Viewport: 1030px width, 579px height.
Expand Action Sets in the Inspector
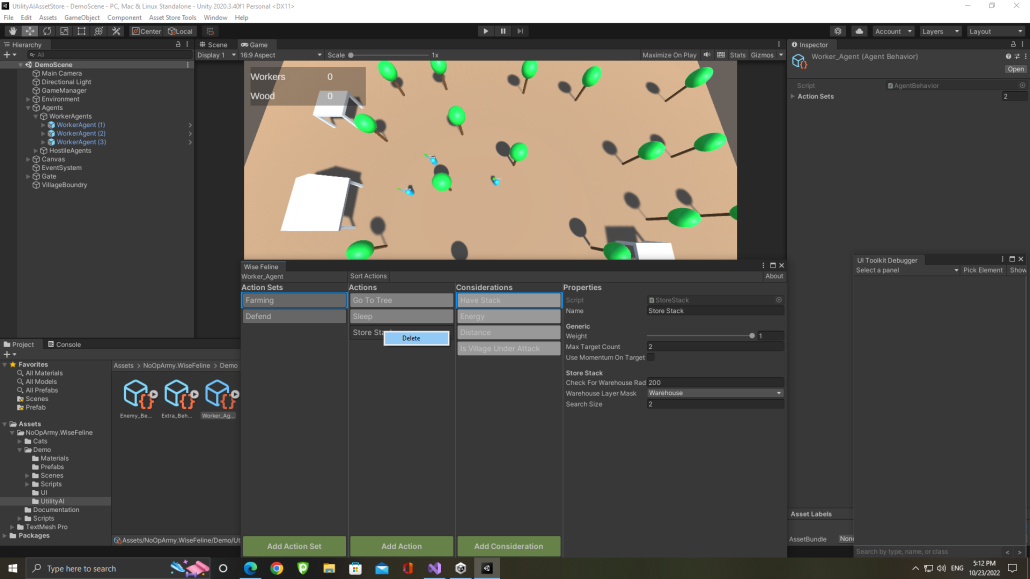(x=793, y=96)
